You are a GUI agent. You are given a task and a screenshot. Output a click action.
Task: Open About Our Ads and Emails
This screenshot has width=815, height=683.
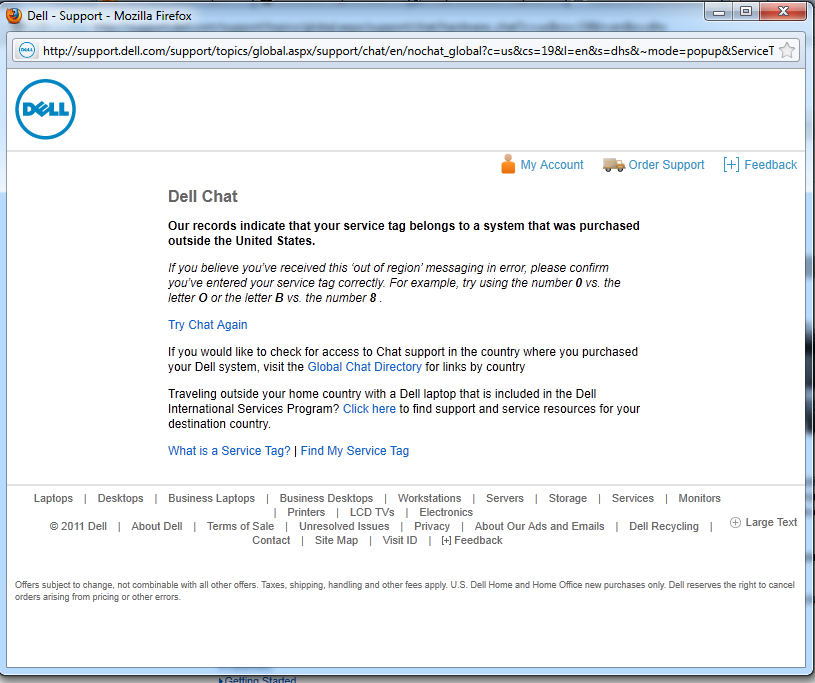pos(539,526)
